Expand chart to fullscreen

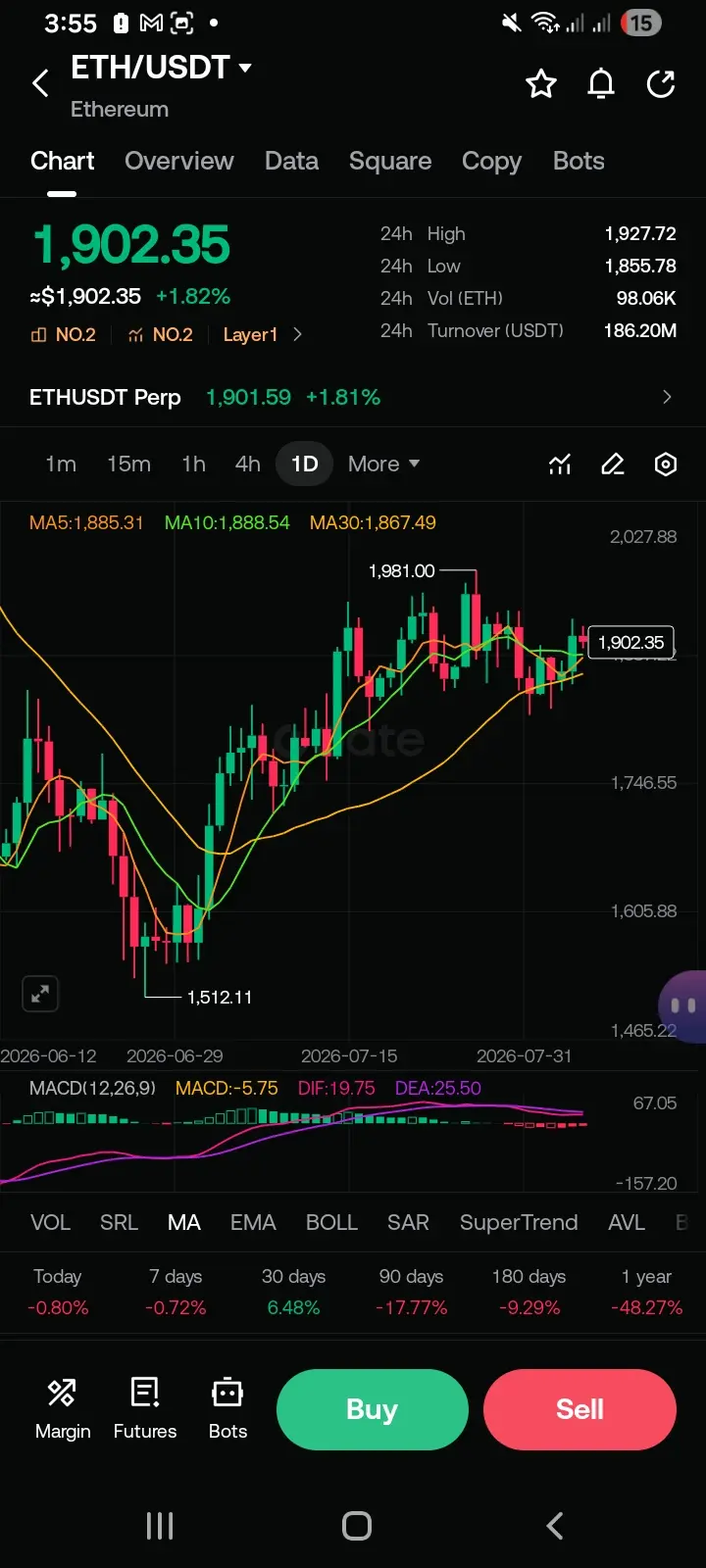point(40,994)
